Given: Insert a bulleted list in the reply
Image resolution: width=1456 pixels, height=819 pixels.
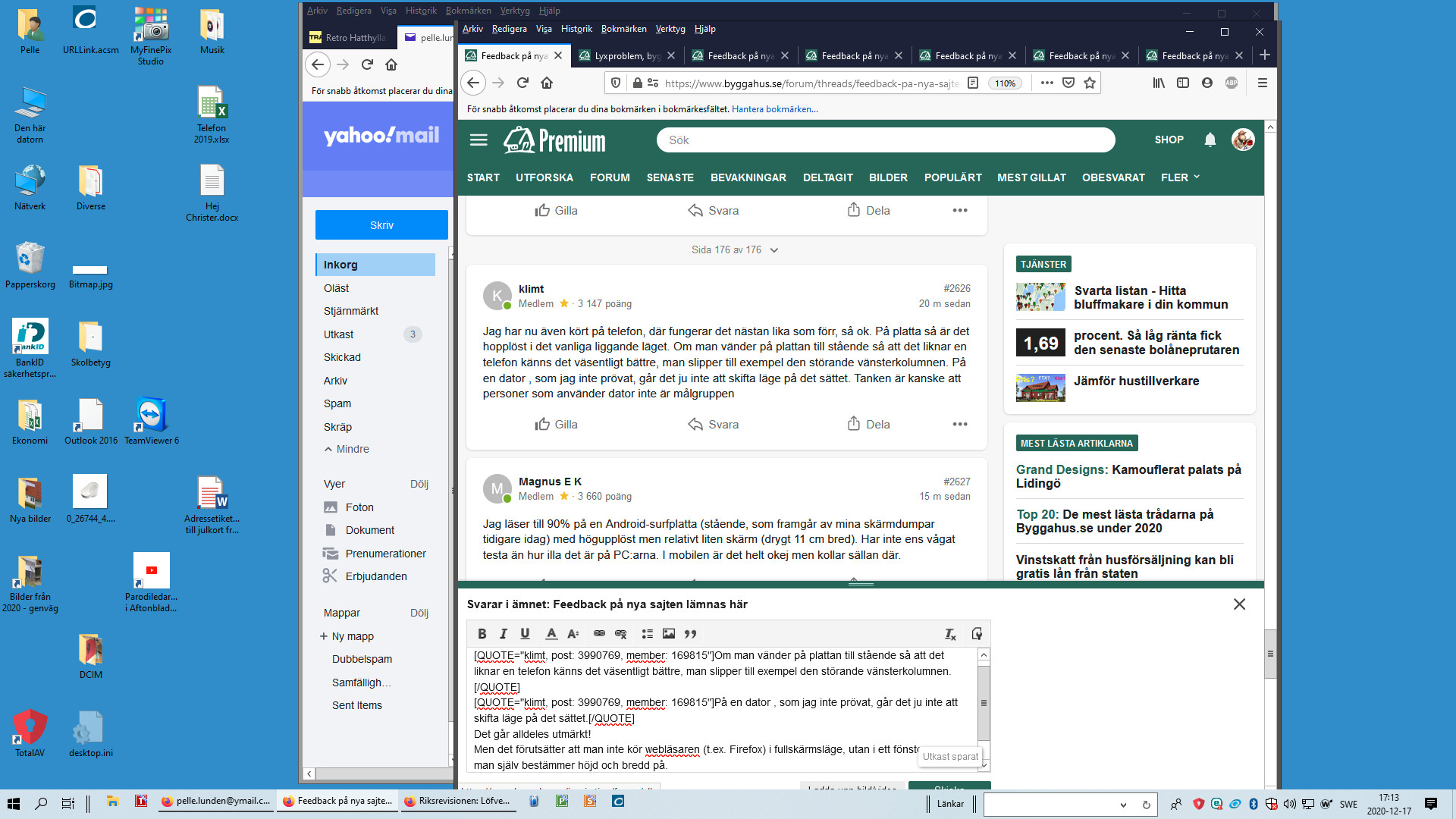Looking at the screenshot, I should (x=647, y=634).
